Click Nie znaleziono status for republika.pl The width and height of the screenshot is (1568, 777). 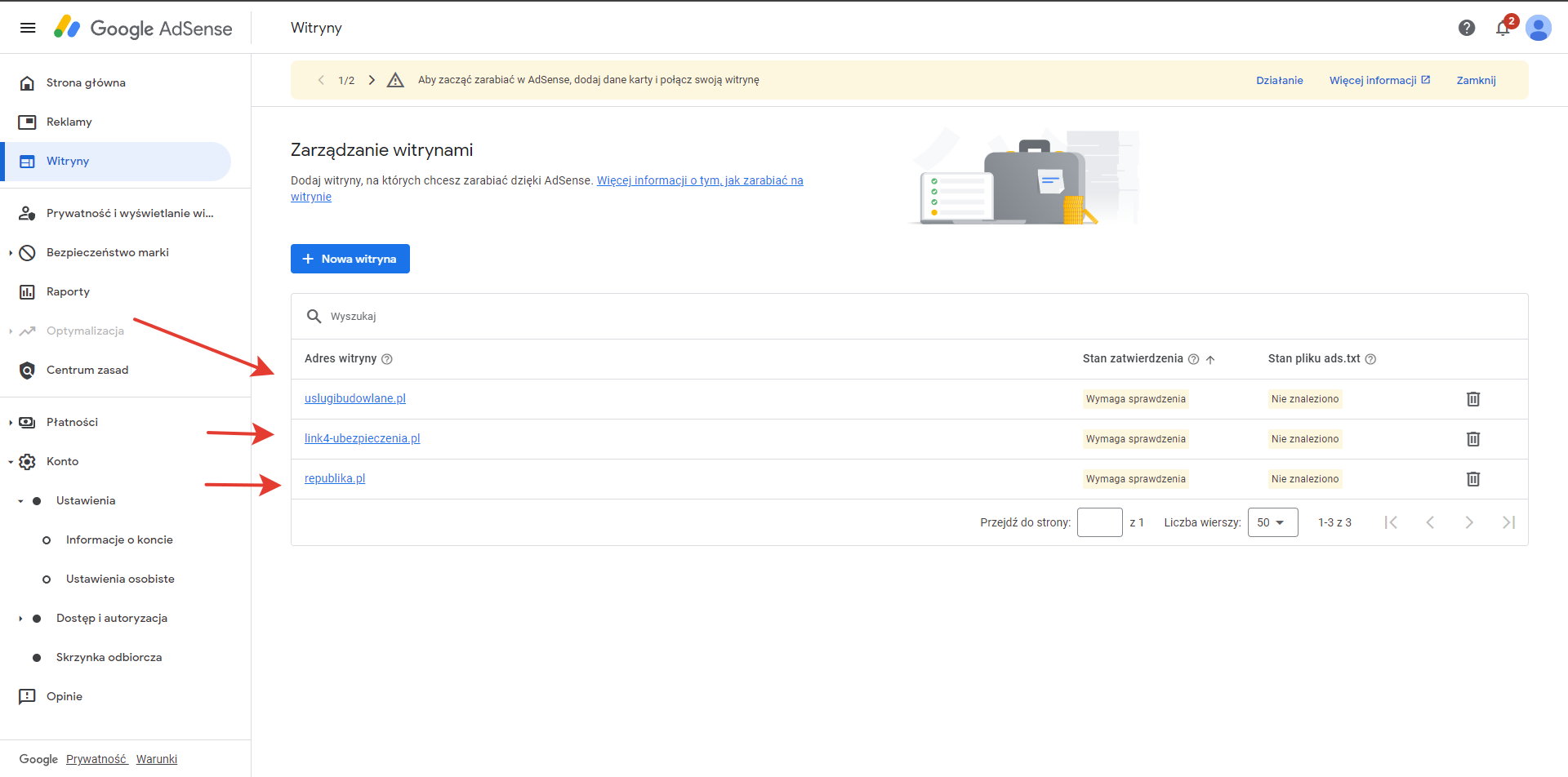coord(1305,479)
